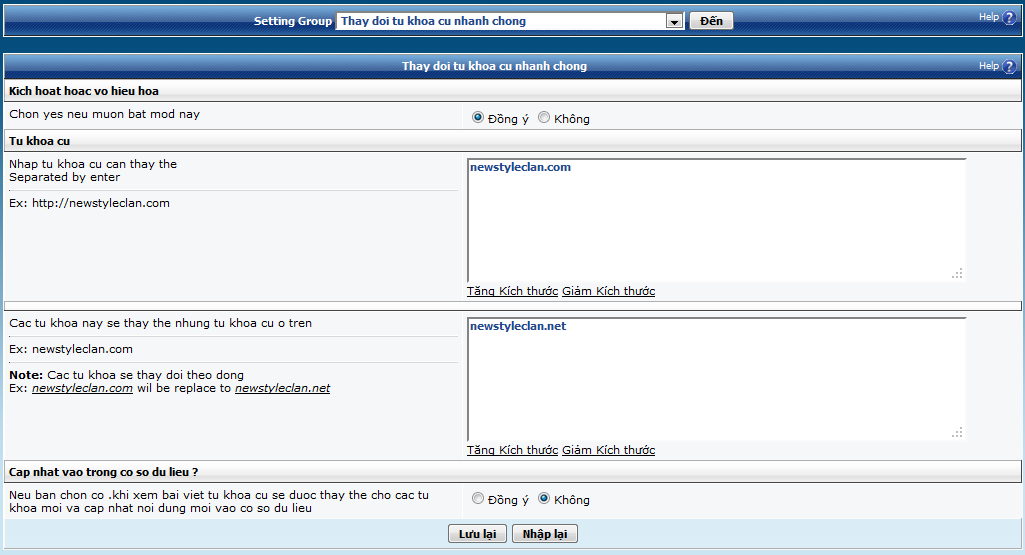Viewport: 1025px width, 555px height.
Task: Expand the Setting Group dropdown arrow
Action: (674, 21)
